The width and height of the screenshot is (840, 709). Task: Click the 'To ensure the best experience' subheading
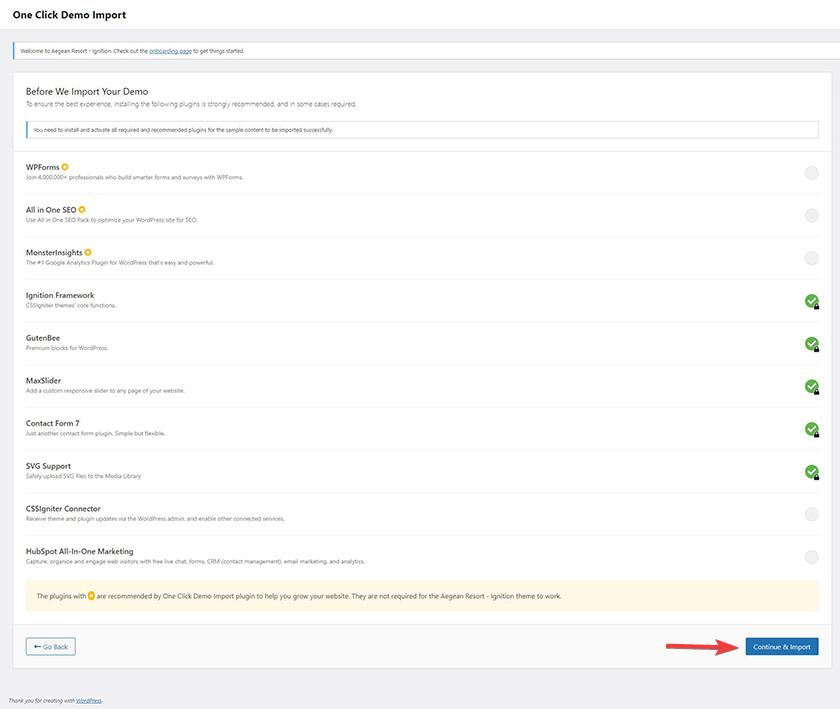(191, 104)
